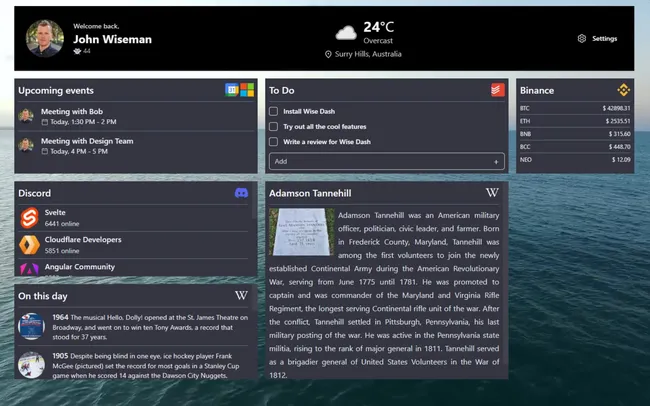Click the John Wiseman name
This screenshot has height=406, width=650.
click(112, 39)
